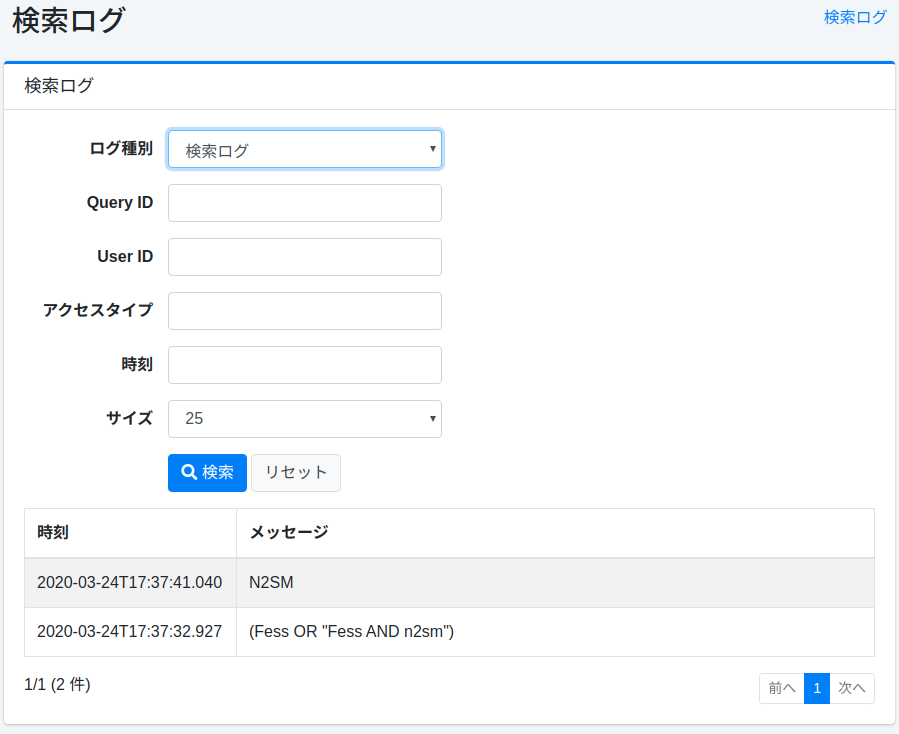Open the サイズ page size dropdown
The image size is (899, 734).
[304, 418]
